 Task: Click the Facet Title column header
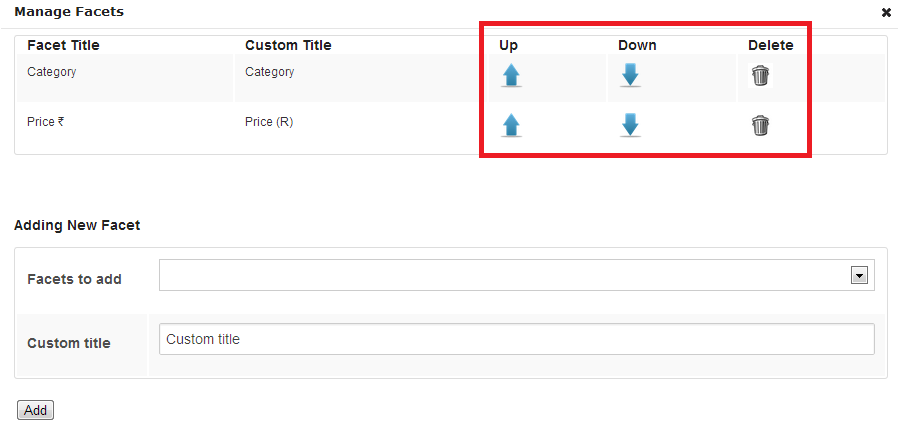tap(63, 45)
